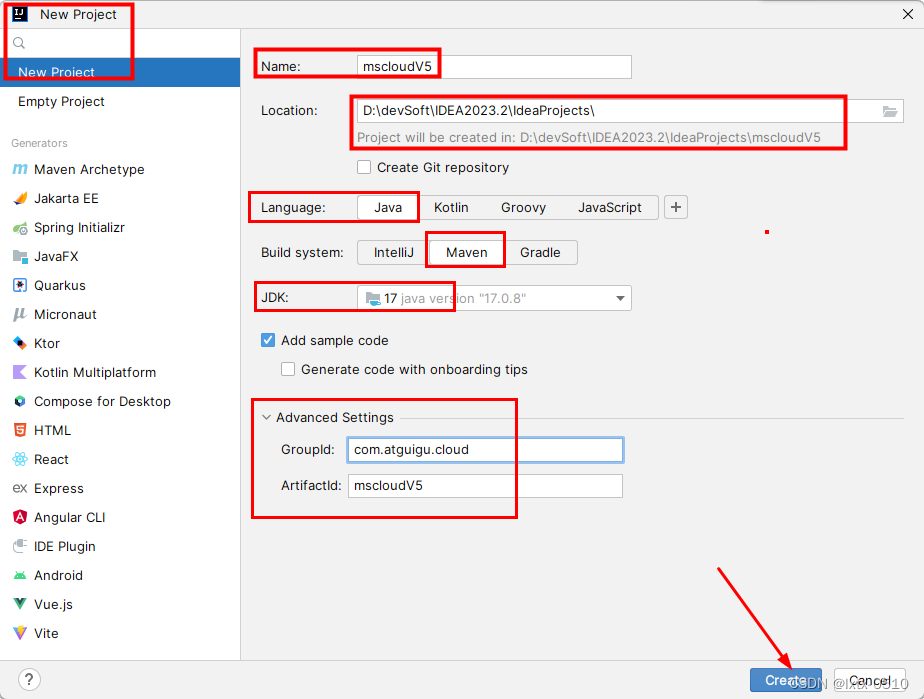Click the Android robot icon
The width and height of the screenshot is (924, 699).
20,575
